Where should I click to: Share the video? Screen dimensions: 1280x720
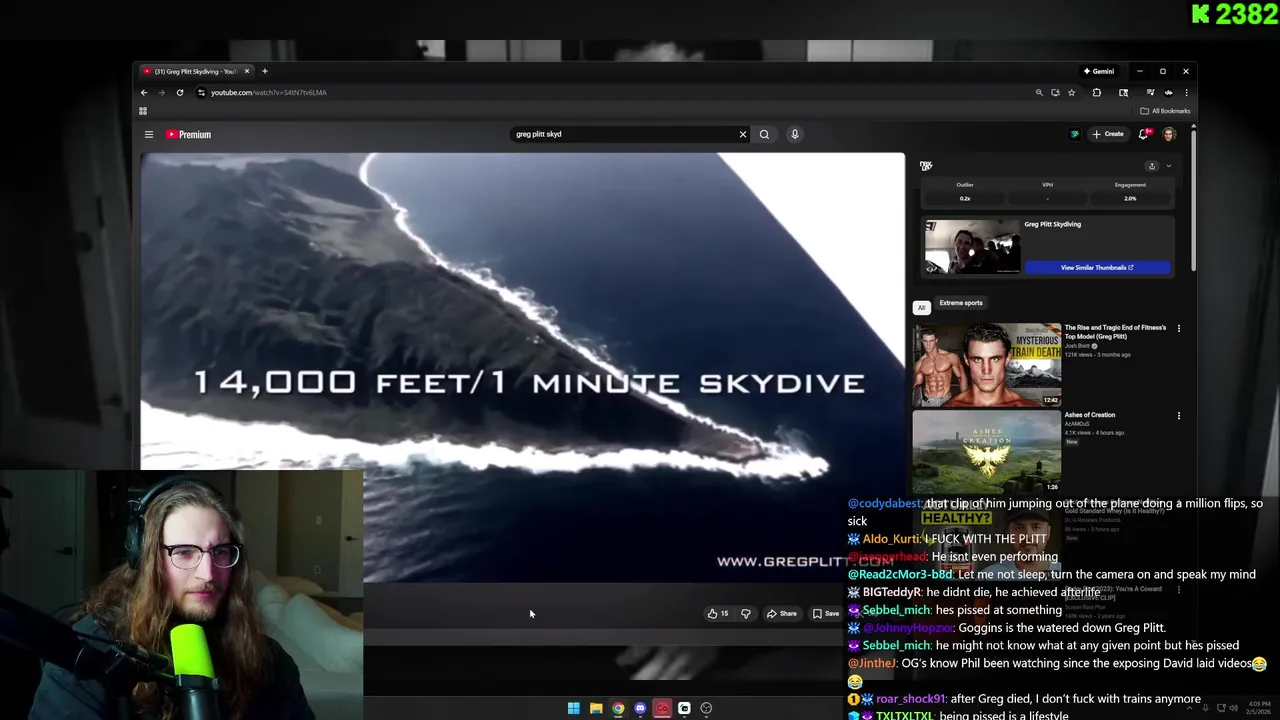point(782,613)
